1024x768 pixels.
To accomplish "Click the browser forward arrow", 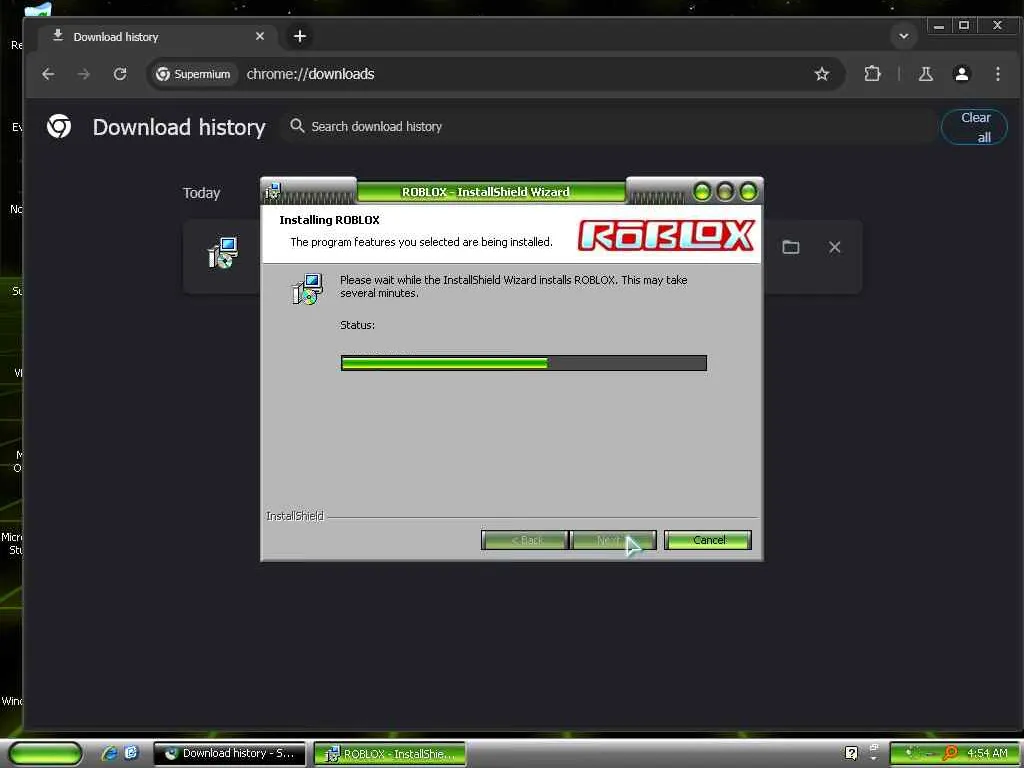I will (84, 74).
